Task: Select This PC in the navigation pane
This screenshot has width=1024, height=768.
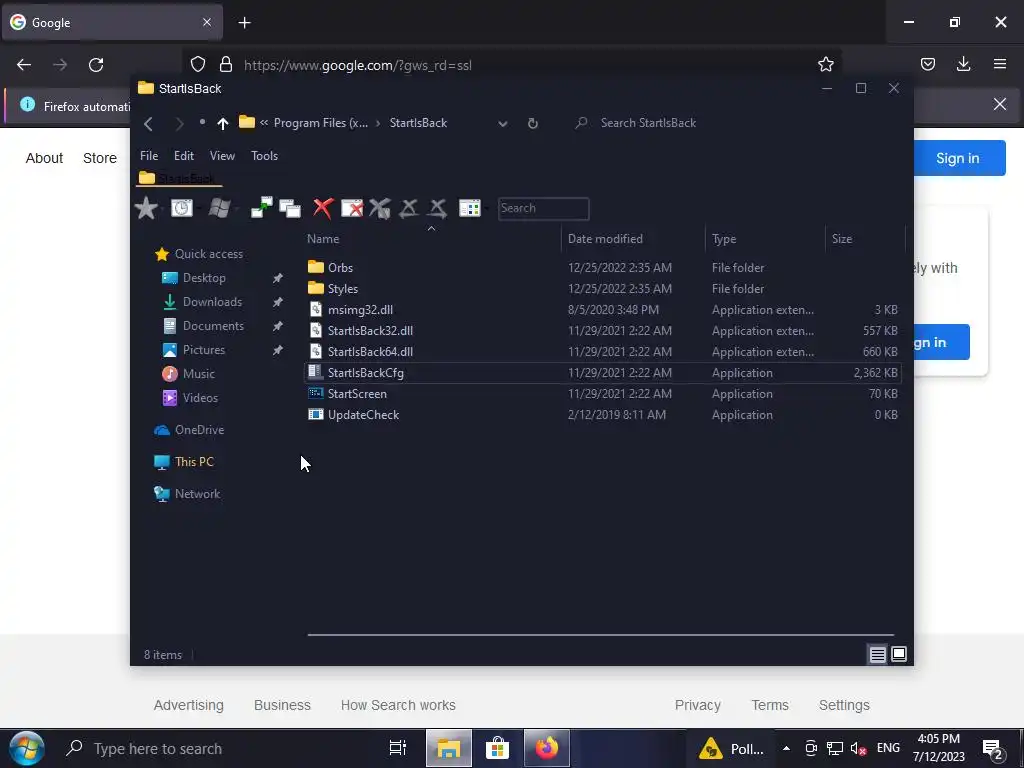Action: coord(194,462)
